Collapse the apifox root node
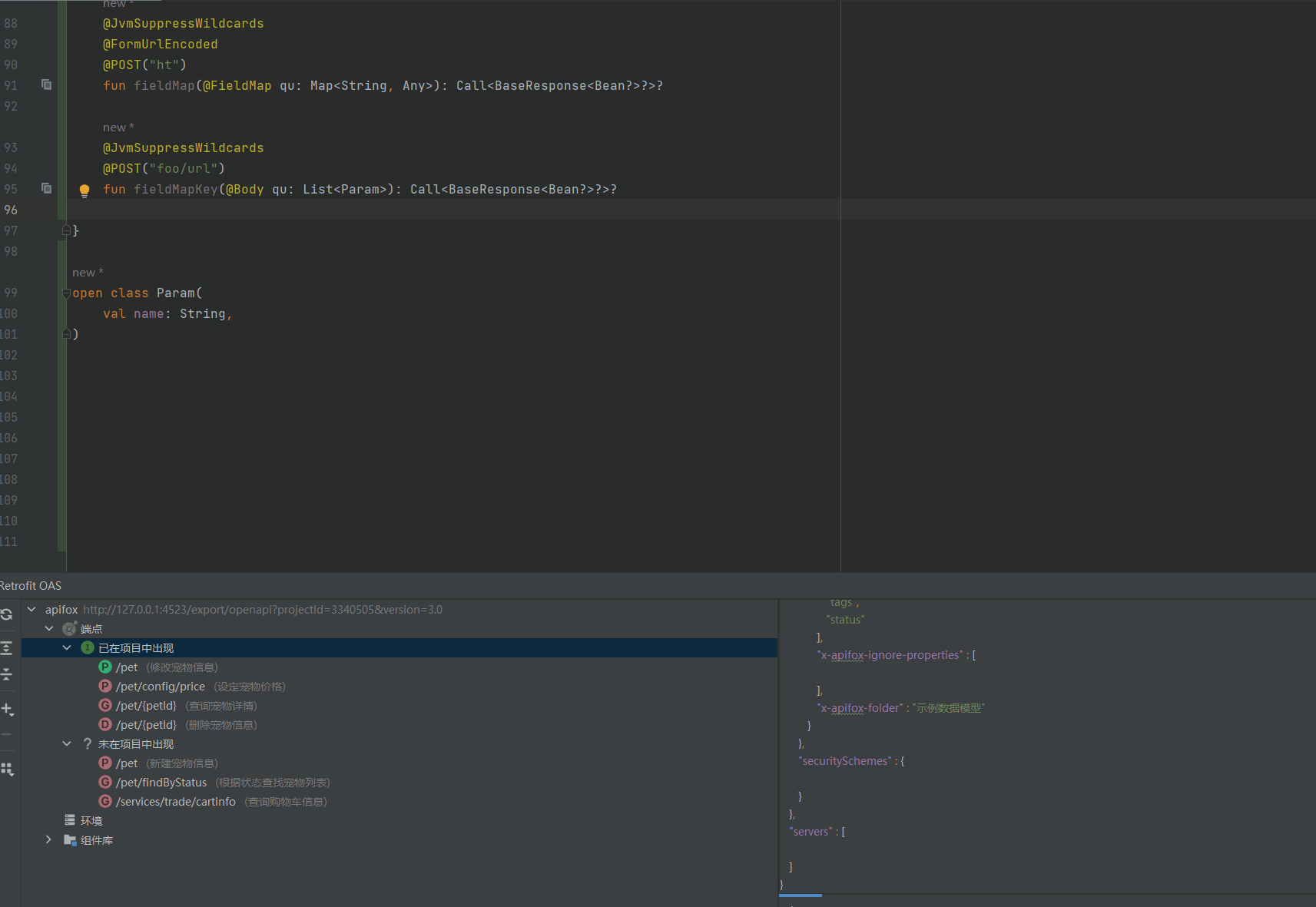The height and width of the screenshot is (907, 1316). [31, 609]
